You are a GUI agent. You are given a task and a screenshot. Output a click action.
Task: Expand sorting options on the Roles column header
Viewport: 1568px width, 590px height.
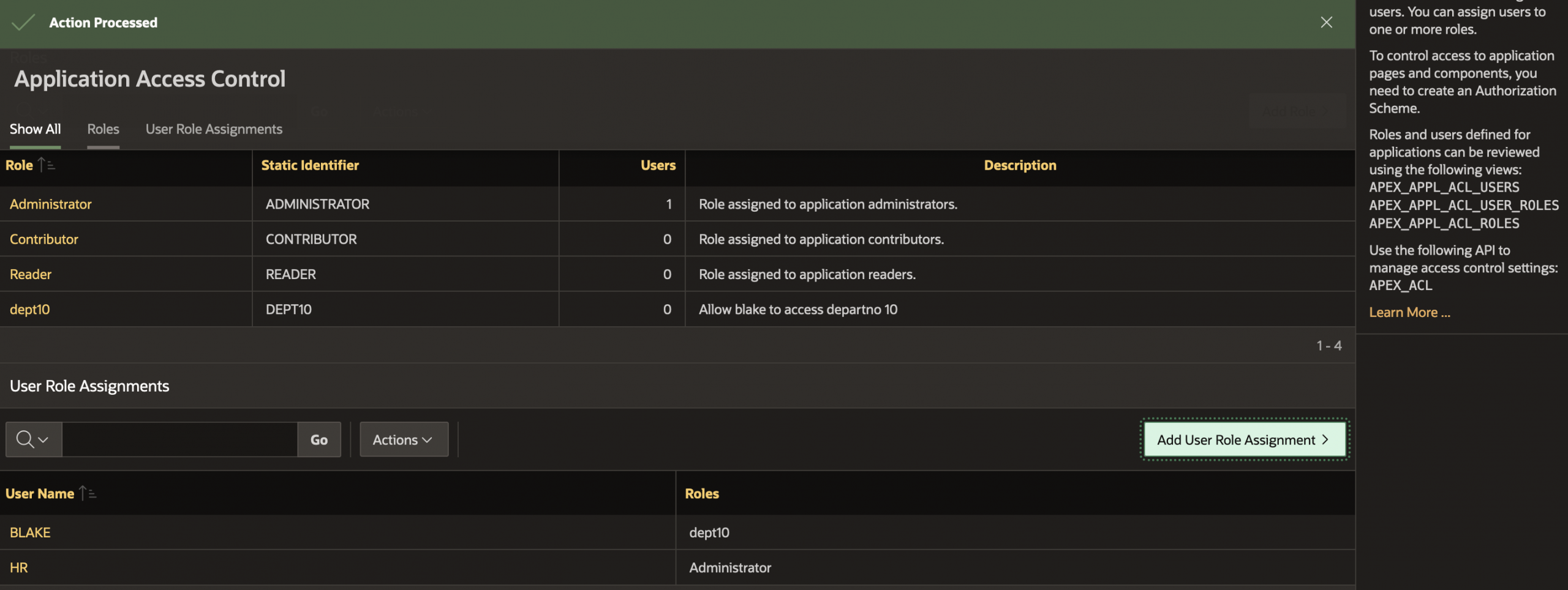coord(703,493)
